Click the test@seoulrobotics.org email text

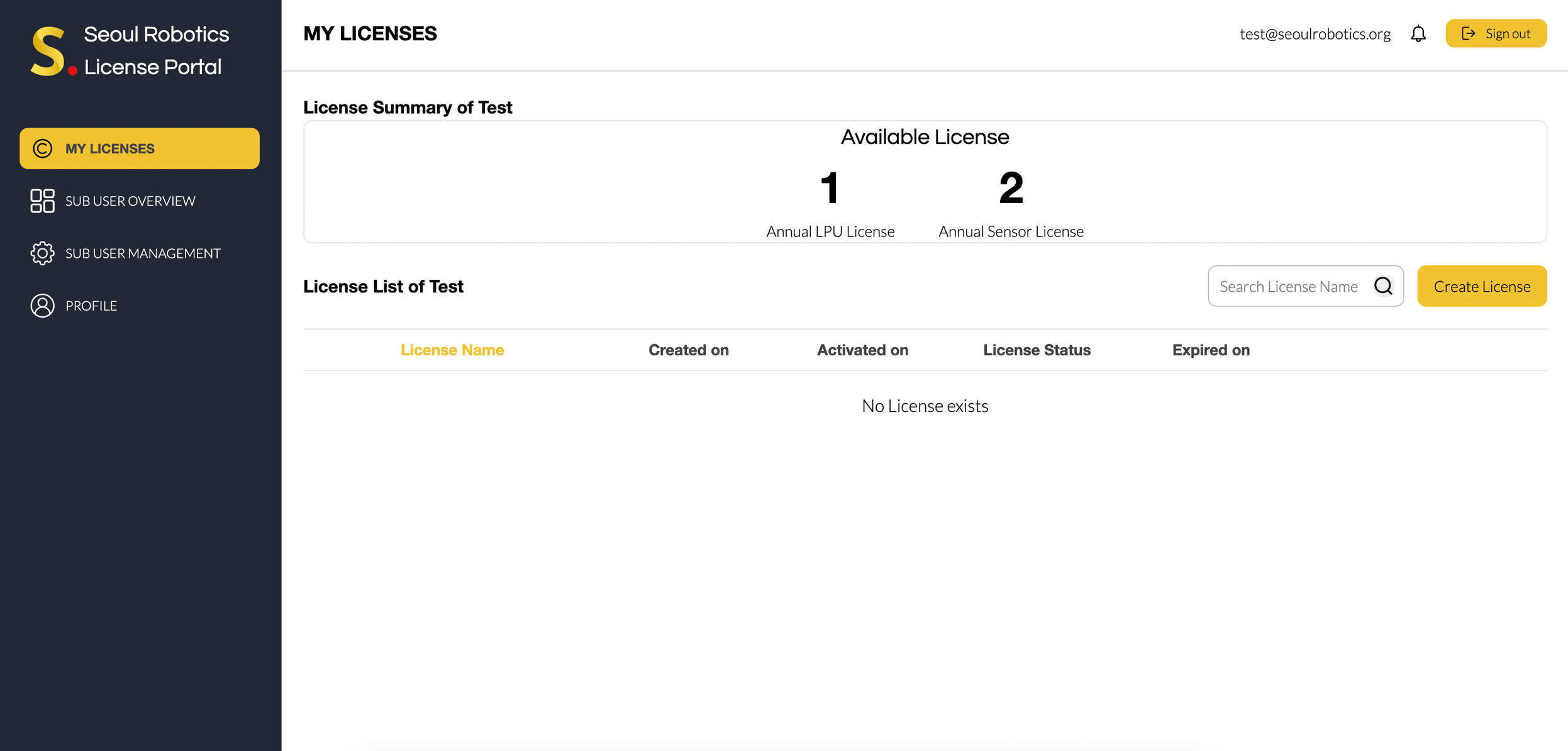pos(1315,33)
